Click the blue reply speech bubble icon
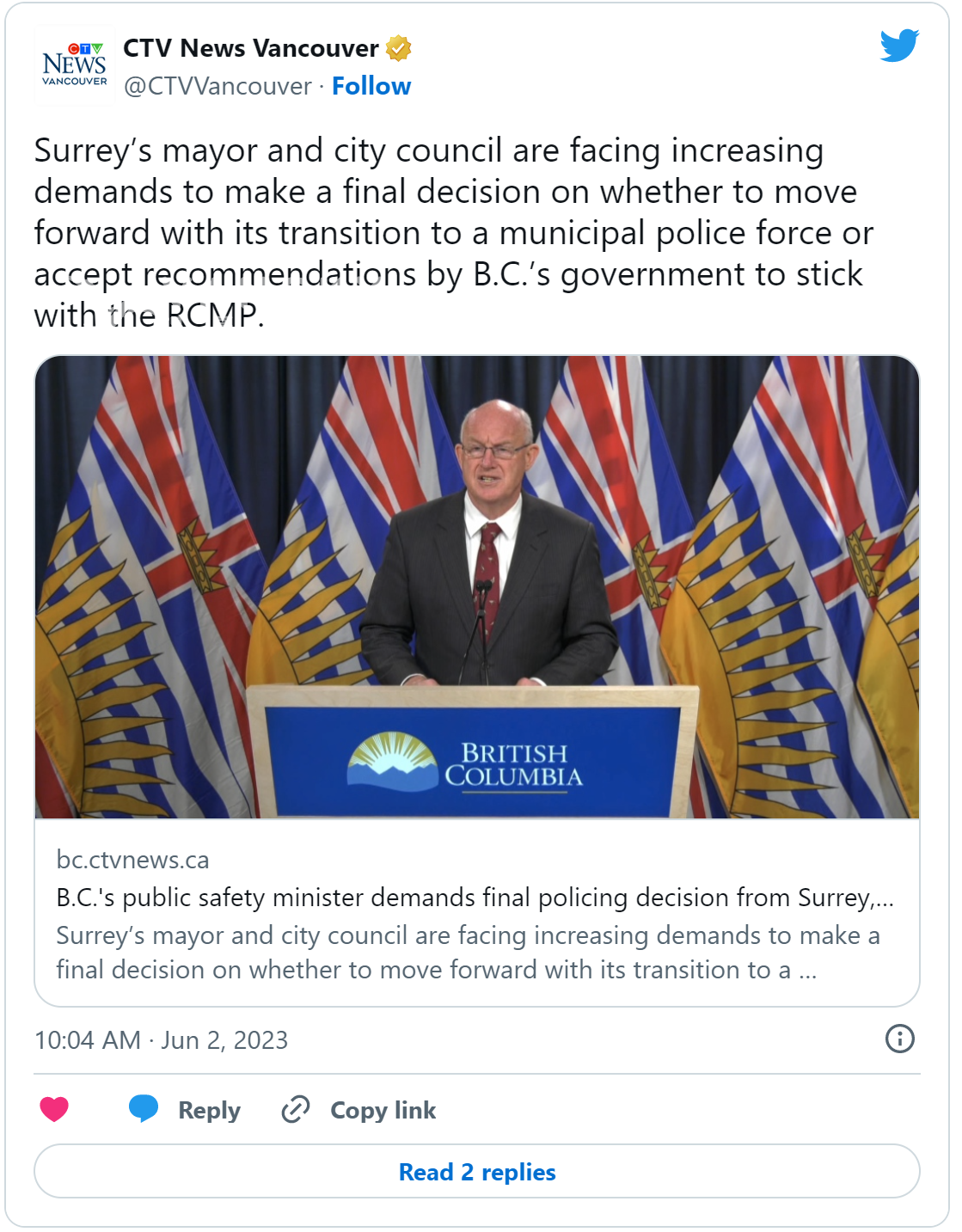The image size is (962, 1232). (x=144, y=1109)
